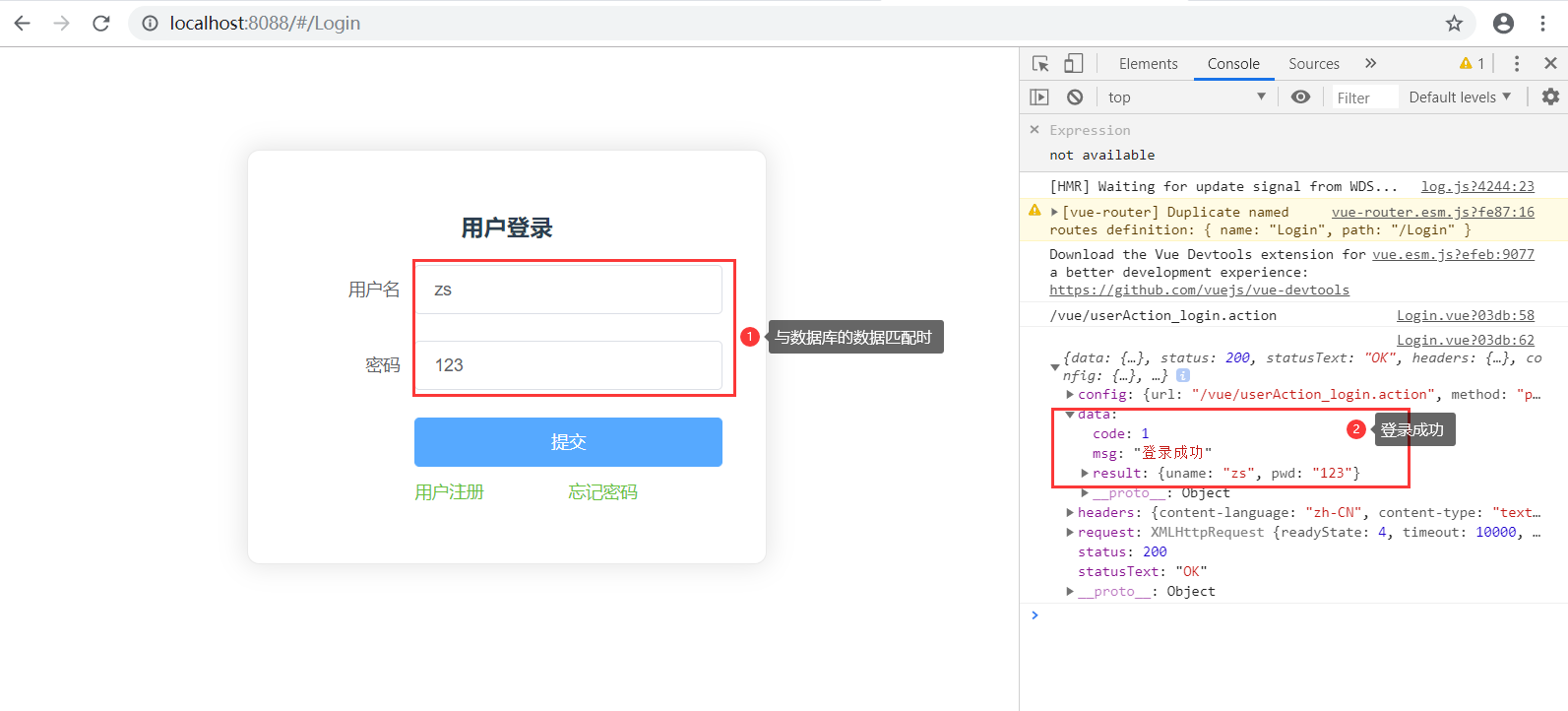Select the msg: "登录成功" line

[x=1152, y=453]
